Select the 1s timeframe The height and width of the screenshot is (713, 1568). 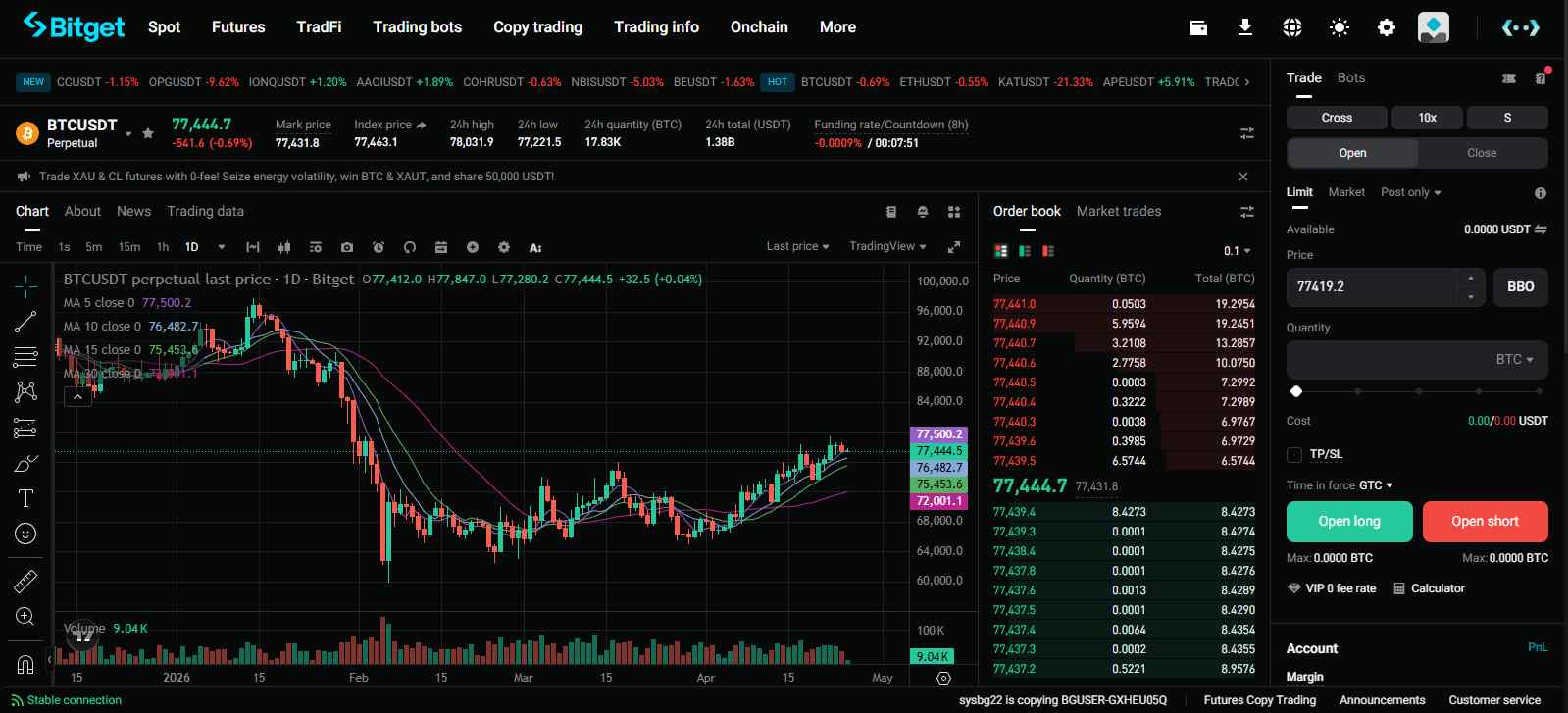[x=64, y=247]
